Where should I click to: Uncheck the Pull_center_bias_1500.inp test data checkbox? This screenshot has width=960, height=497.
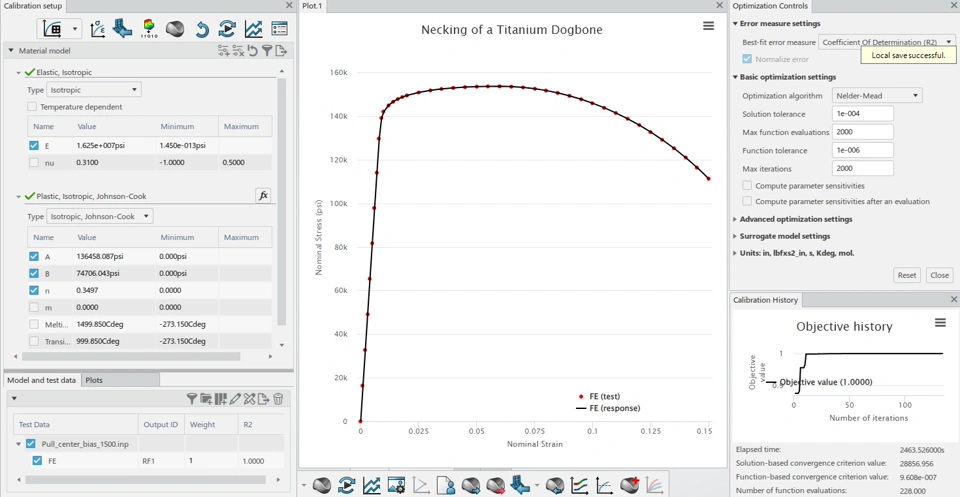(31, 444)
